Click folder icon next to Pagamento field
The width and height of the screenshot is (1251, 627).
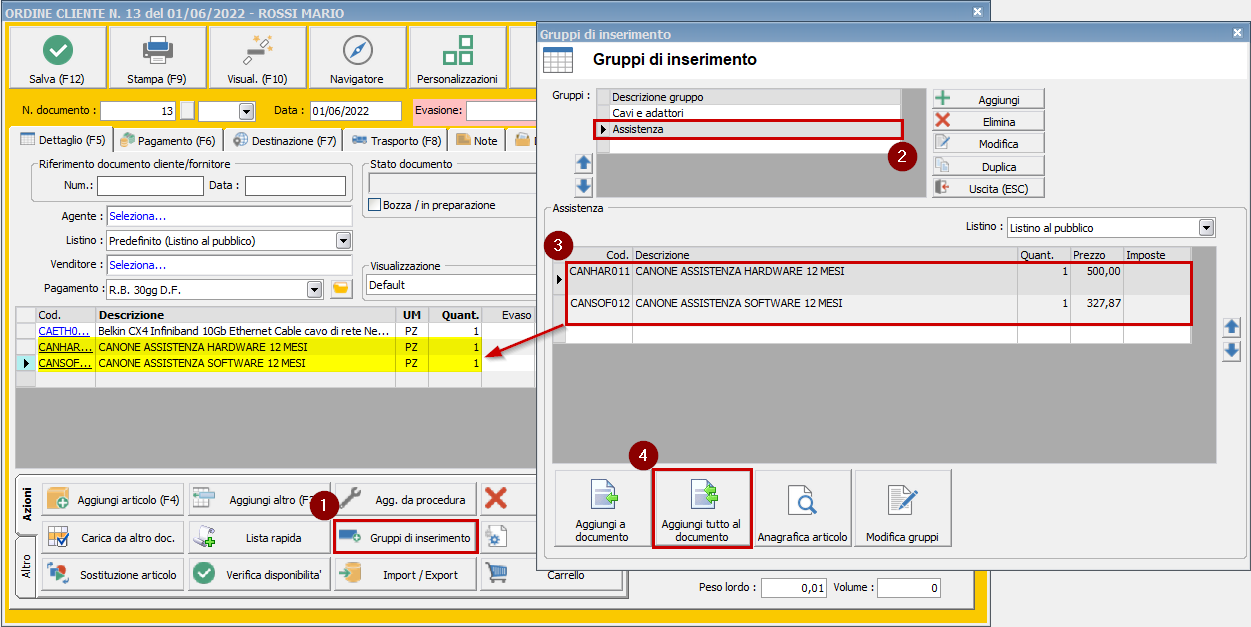[342, 289]
